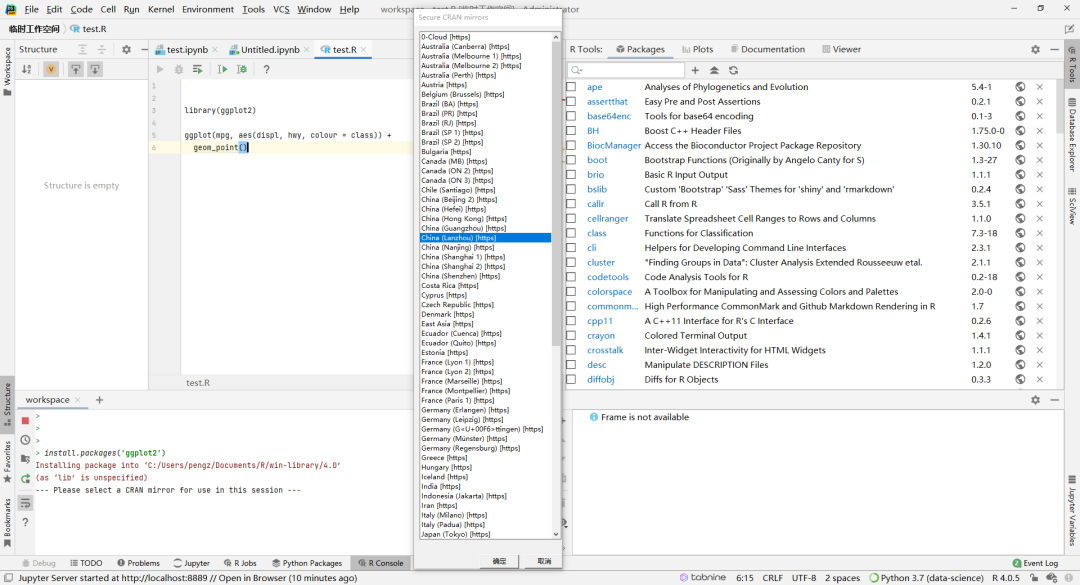The width and height of the screenshot is (1080, 585).
Task: Check the ape package checkbox
Action: coord(571,87)
